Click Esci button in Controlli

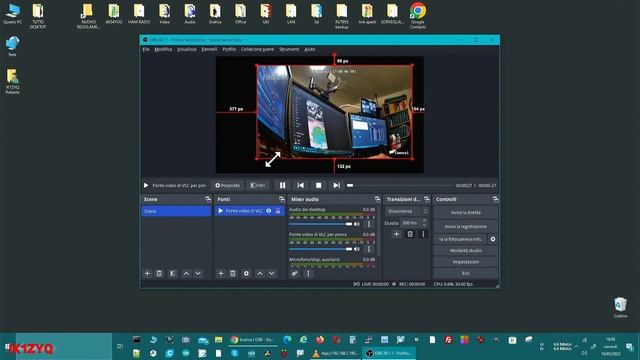coord(466,273)
